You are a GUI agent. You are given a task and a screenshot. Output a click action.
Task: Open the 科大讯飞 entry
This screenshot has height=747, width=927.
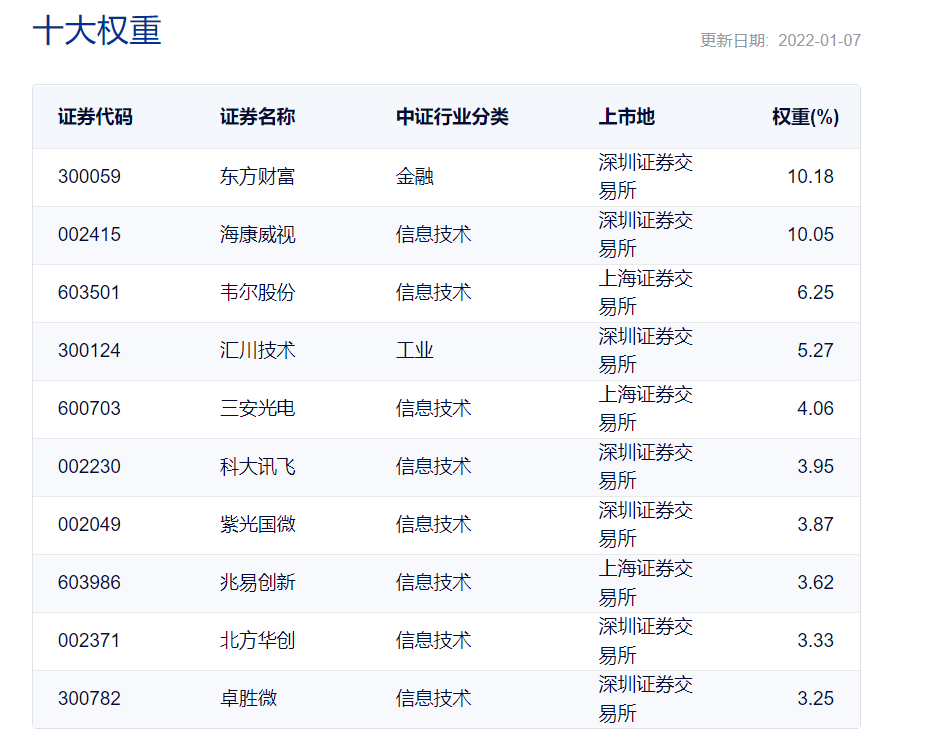pyautogui.click(x=257, y=467)
